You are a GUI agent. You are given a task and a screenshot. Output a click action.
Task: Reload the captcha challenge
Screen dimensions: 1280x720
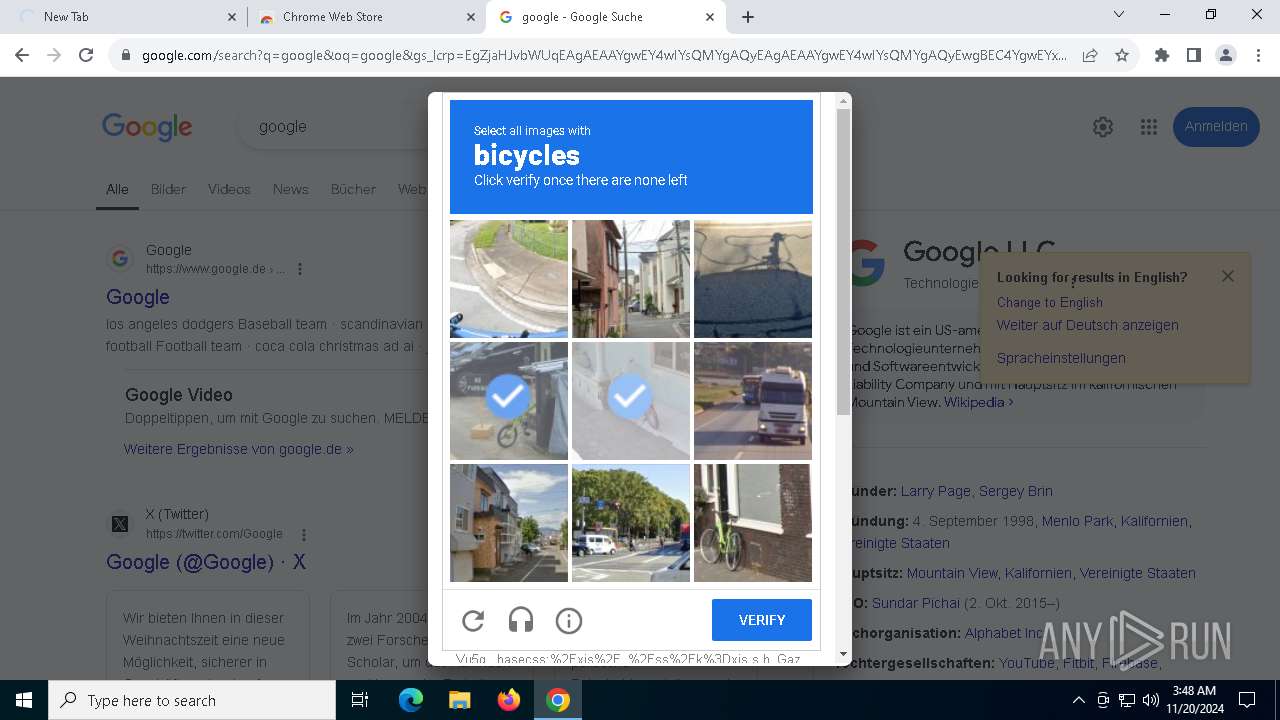click(473, 621)
